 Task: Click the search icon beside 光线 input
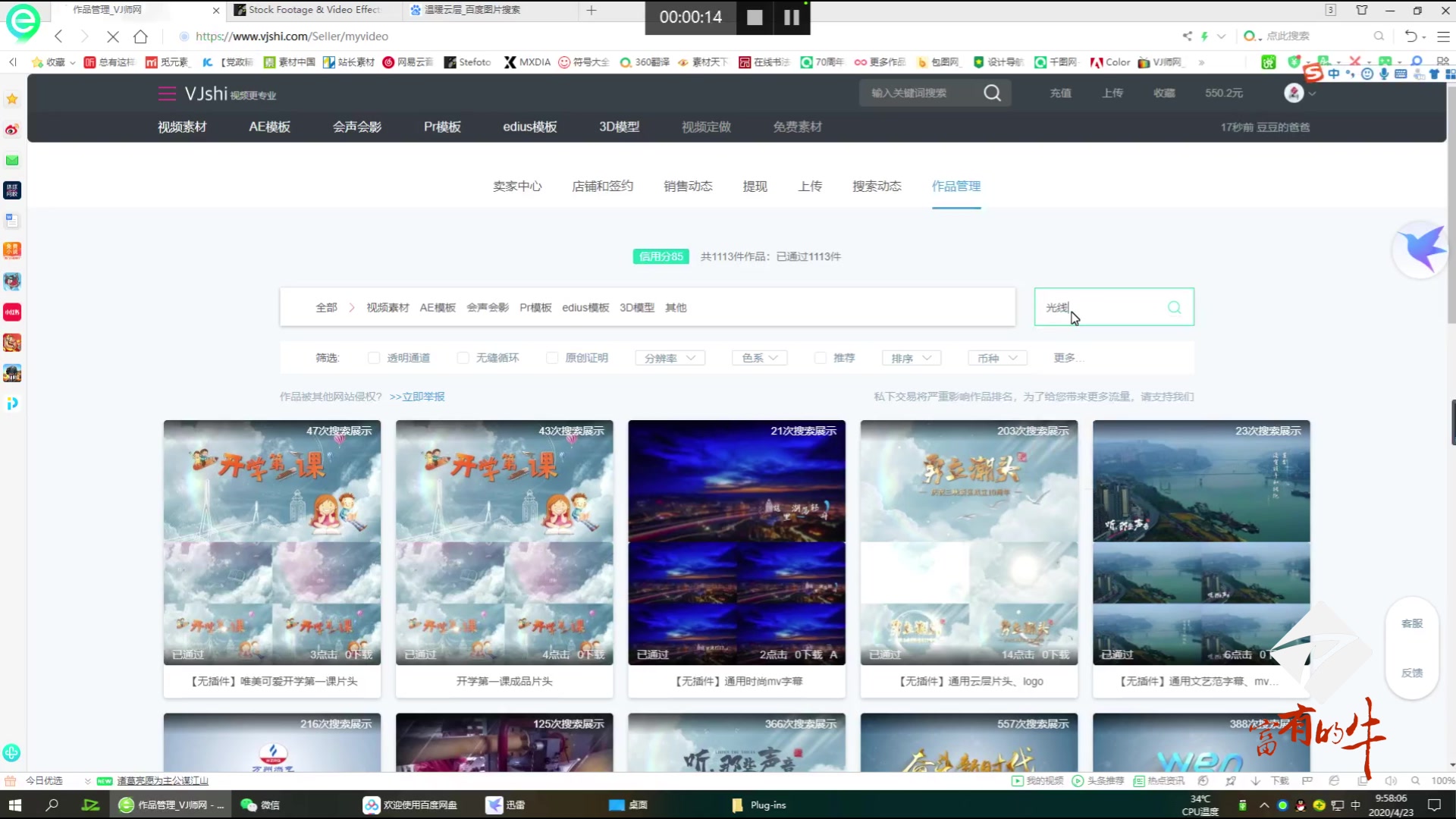1173,307
